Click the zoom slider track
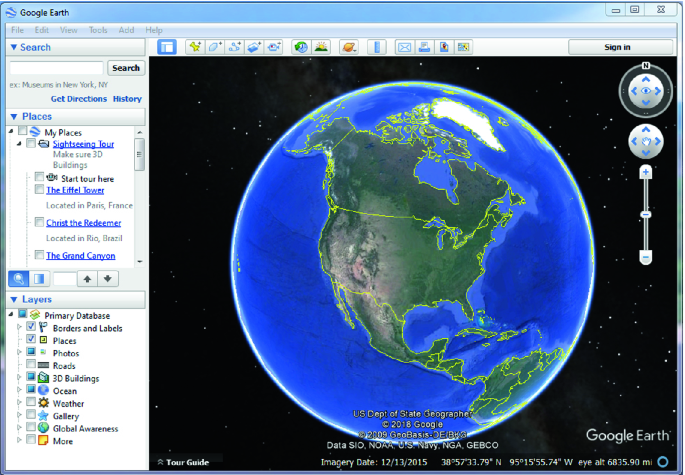The height and width of the screenshot is (475, 685). [x=646, y=230]
